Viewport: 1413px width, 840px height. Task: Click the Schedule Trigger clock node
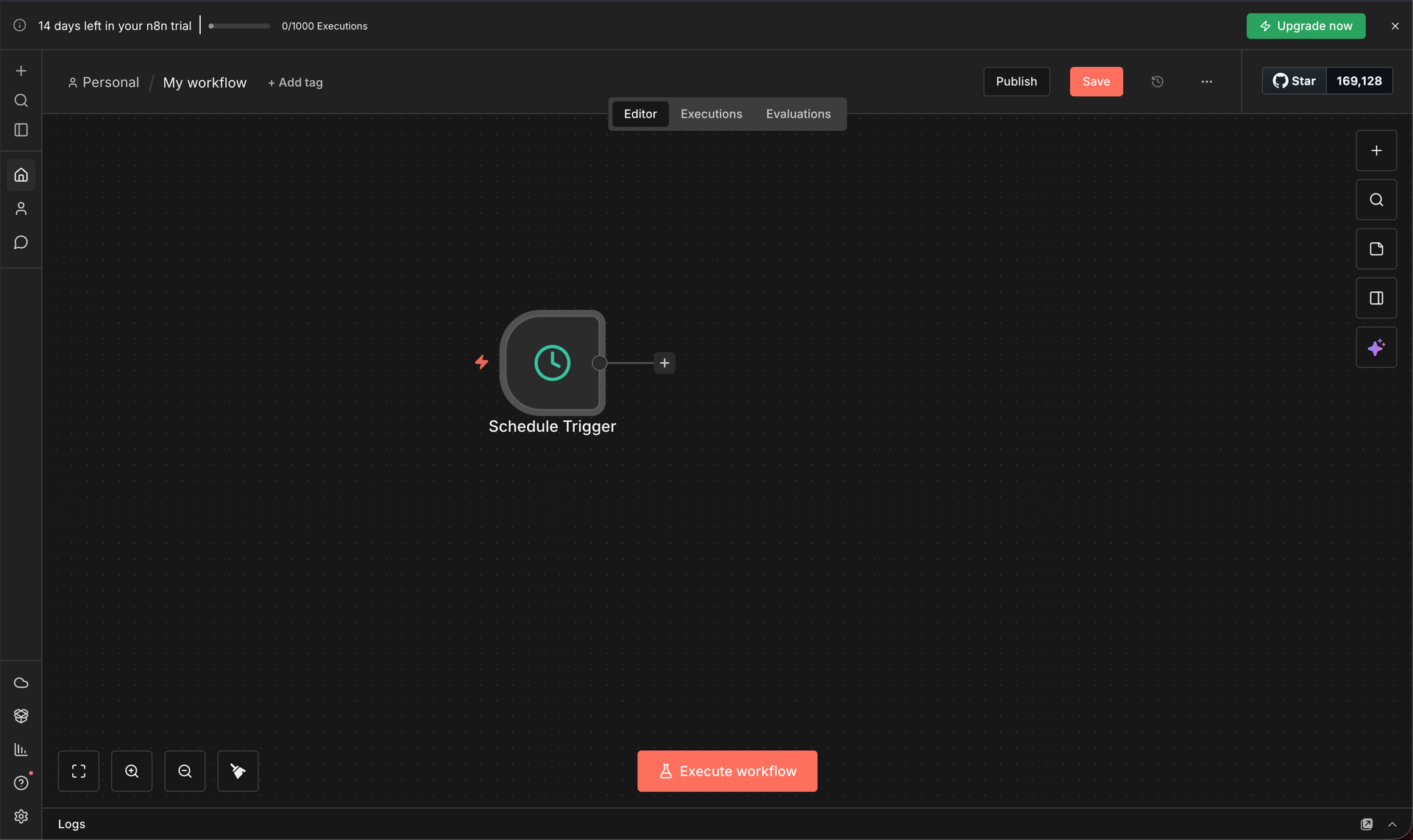(x=552, y=363)
